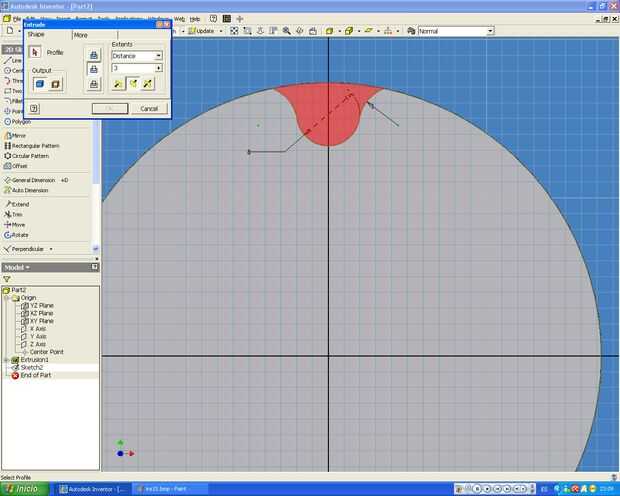
Task: Open the Help menu
Action: click(x=195, y=18)
